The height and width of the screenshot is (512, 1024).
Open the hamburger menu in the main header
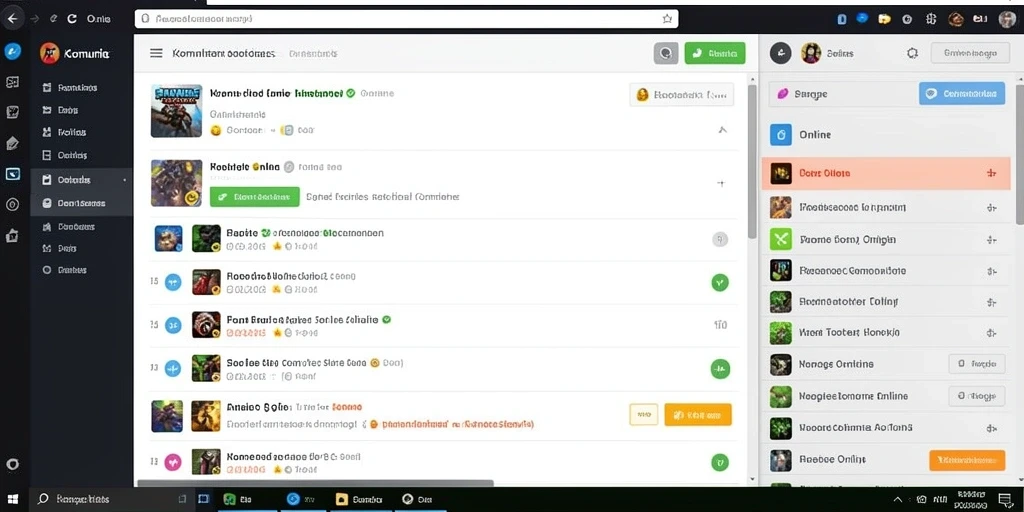pyautogui.click(x=156, y=53)
